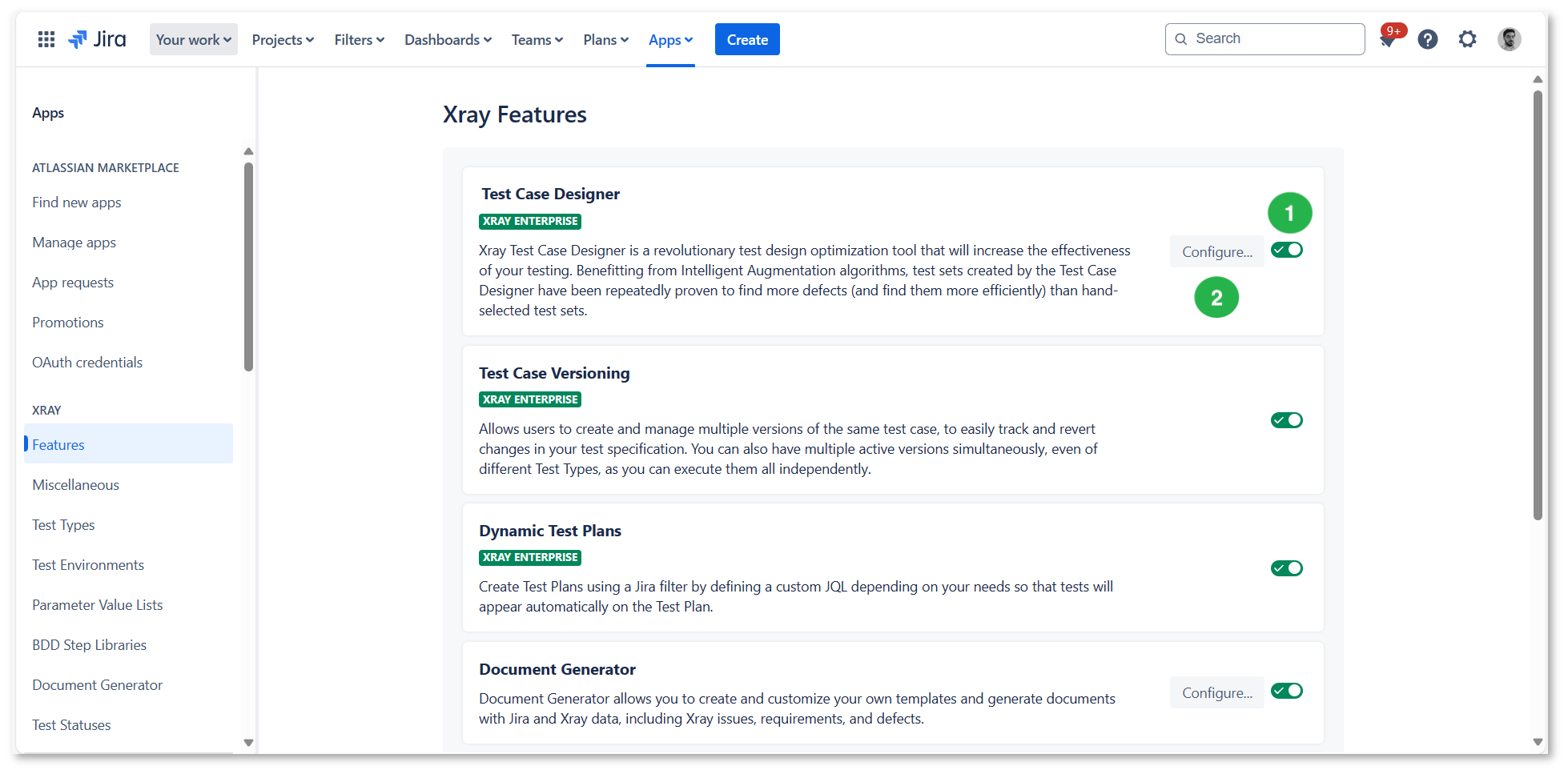Open the Filters dropdown
The image size is (1568, 774).
pos(360,39)
